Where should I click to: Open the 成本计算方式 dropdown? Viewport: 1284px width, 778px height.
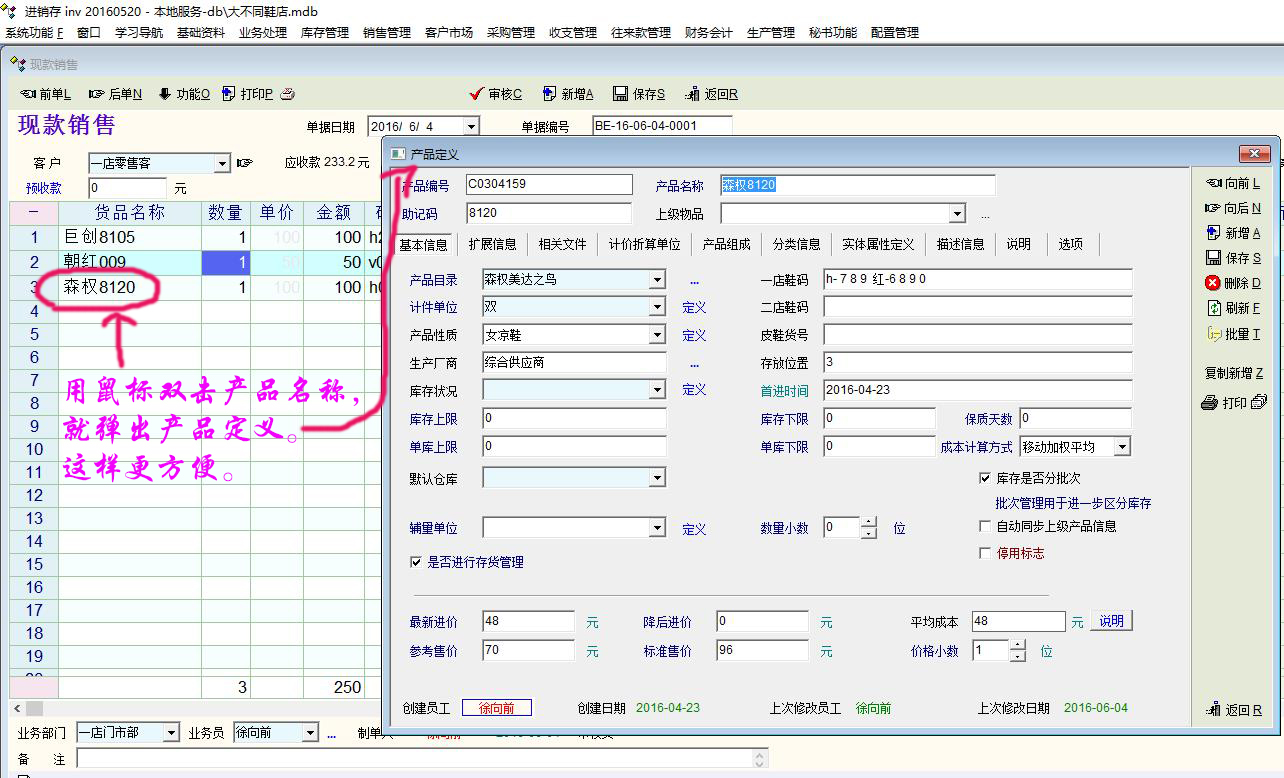[x=1122, y=447]
